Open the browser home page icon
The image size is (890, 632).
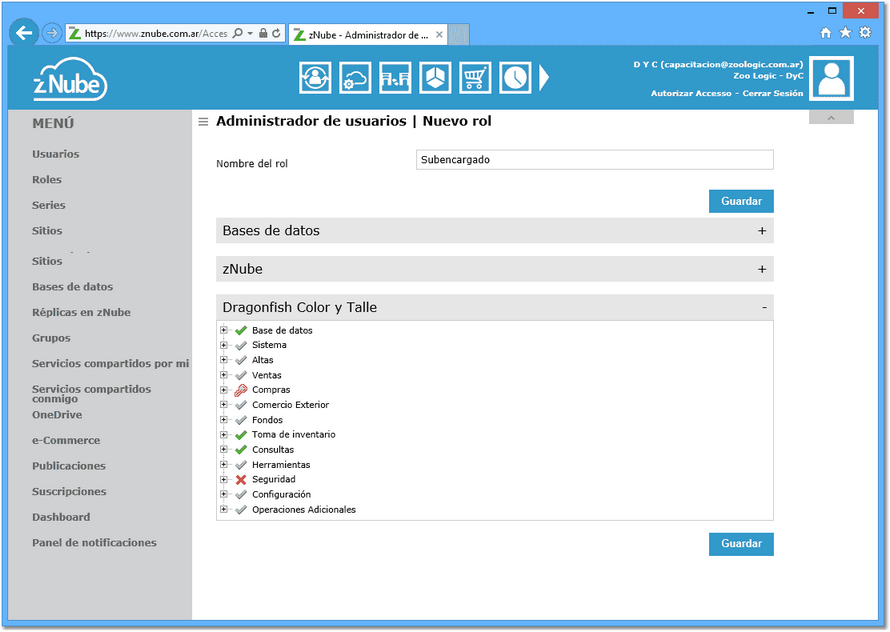click(x=826, y=33)
